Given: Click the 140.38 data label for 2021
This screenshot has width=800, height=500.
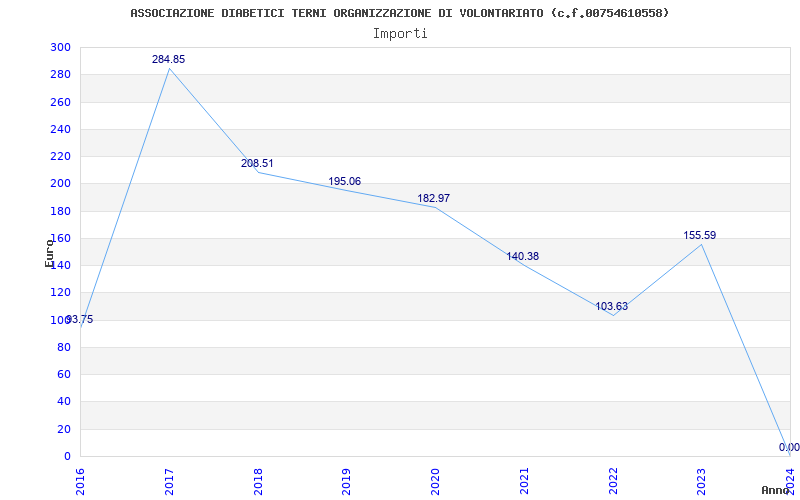Looking at the screenshot, I should point(522,256).
